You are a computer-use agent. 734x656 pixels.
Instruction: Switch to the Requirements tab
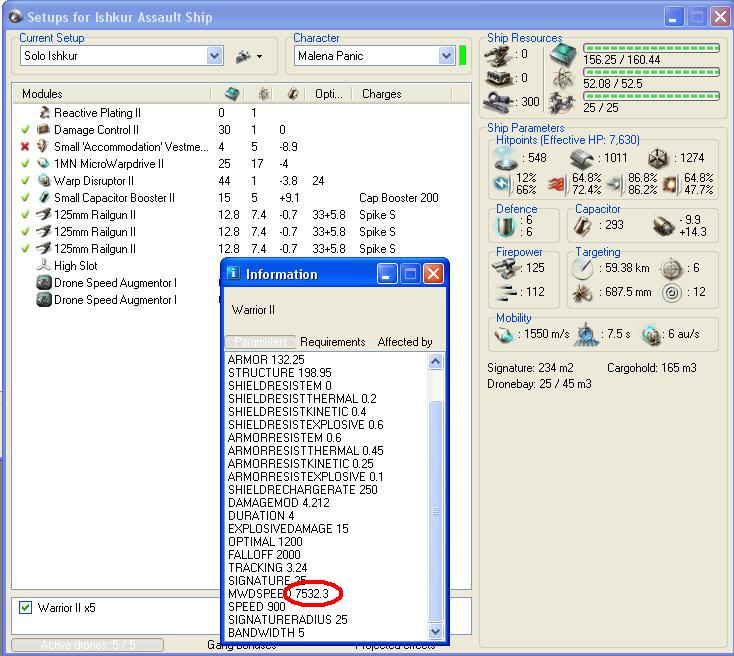[332, 342]
